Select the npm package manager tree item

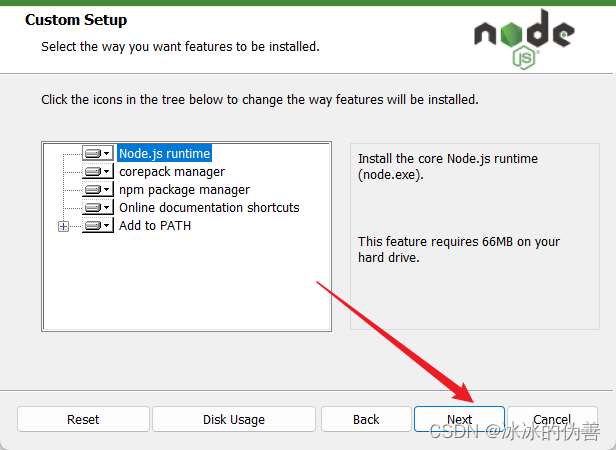coord(184,190)
